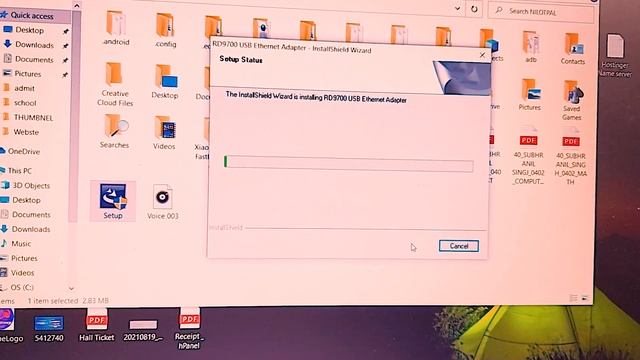Select Quick access in navigation pane
Viewport: 640px width, 360px height.
tap(32, 16)
